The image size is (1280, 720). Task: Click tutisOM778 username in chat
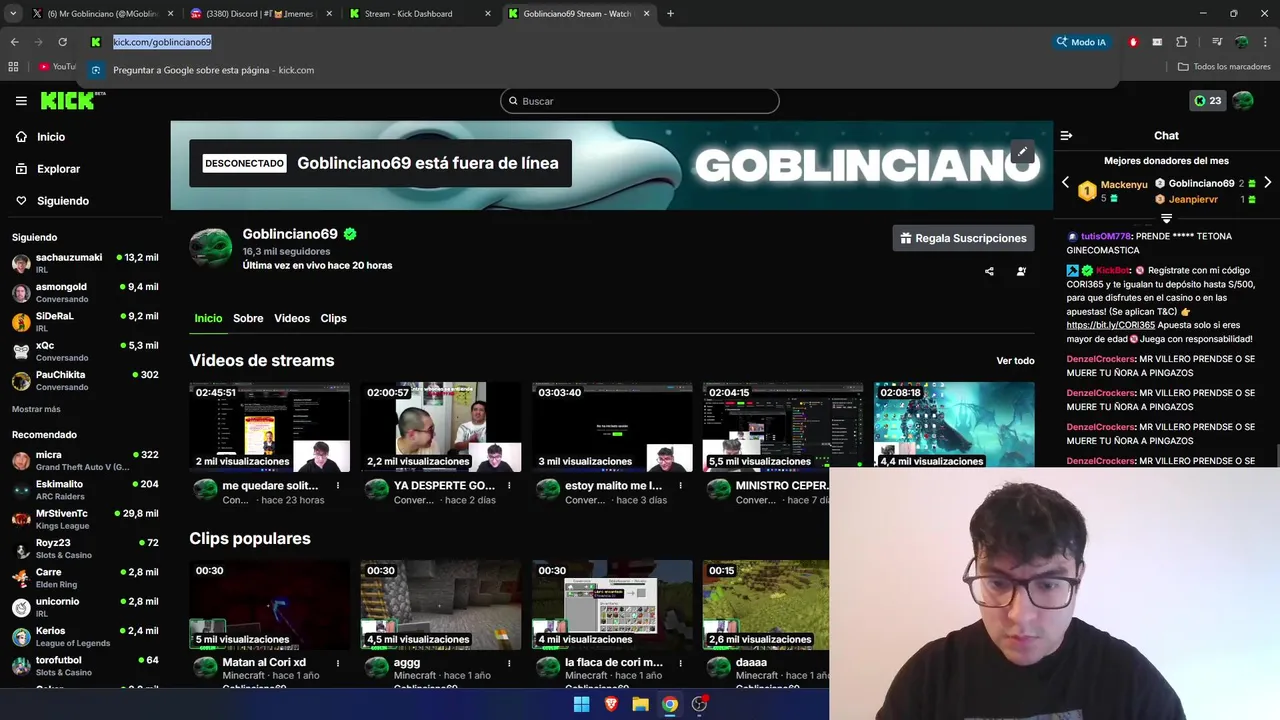1105,237
